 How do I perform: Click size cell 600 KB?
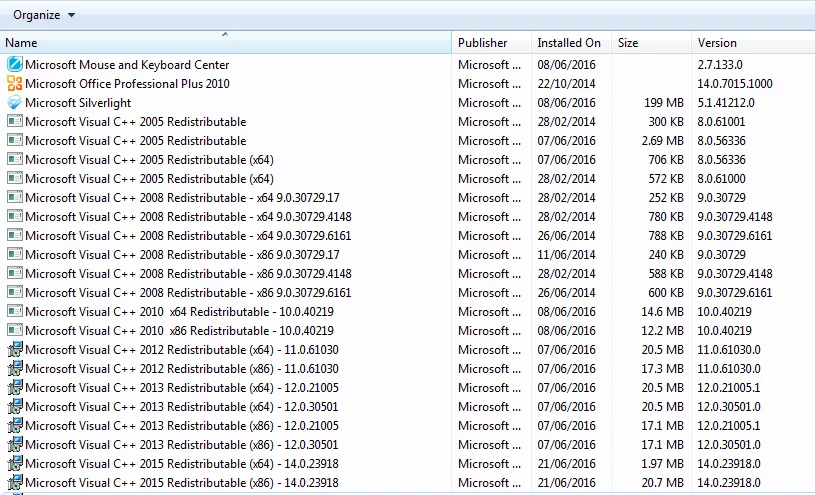point(665,293)
